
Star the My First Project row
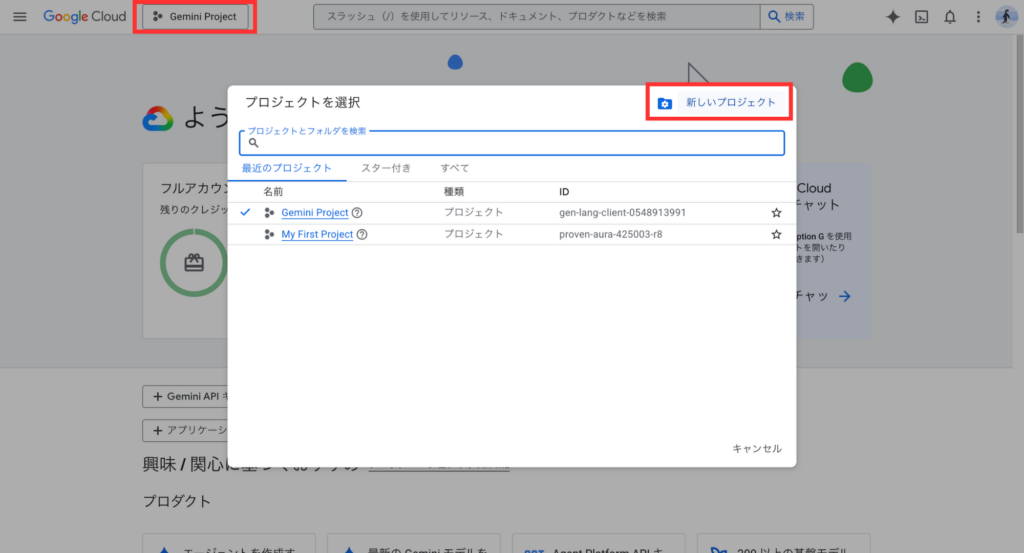point(776,234)
